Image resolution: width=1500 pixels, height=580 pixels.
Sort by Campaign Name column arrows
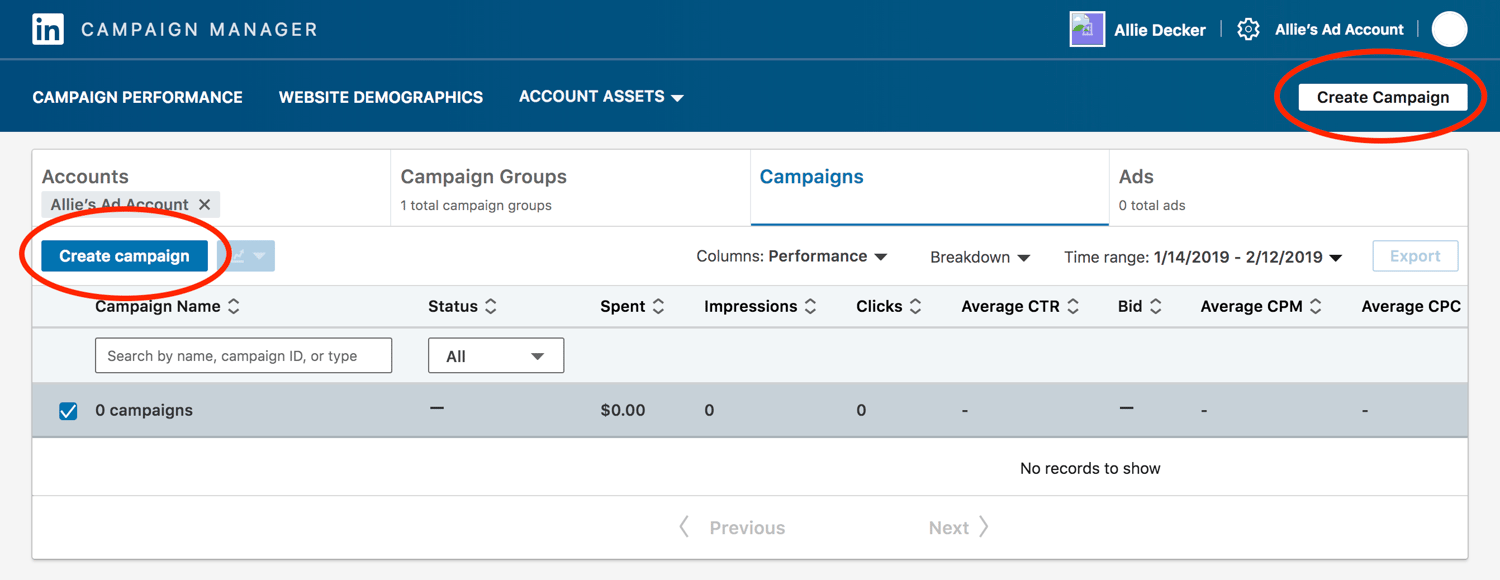[x=234, y=307]
